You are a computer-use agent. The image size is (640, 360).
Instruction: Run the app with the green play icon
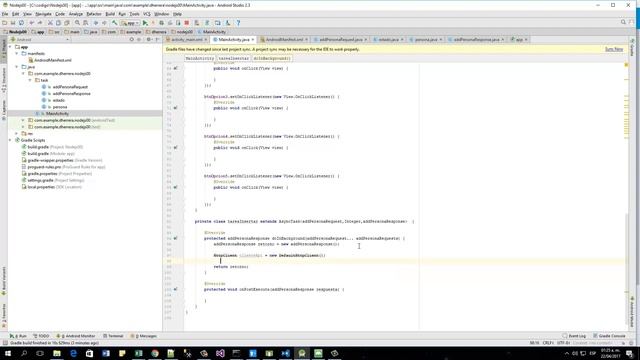pyautogui.click(x=145, y=23)
